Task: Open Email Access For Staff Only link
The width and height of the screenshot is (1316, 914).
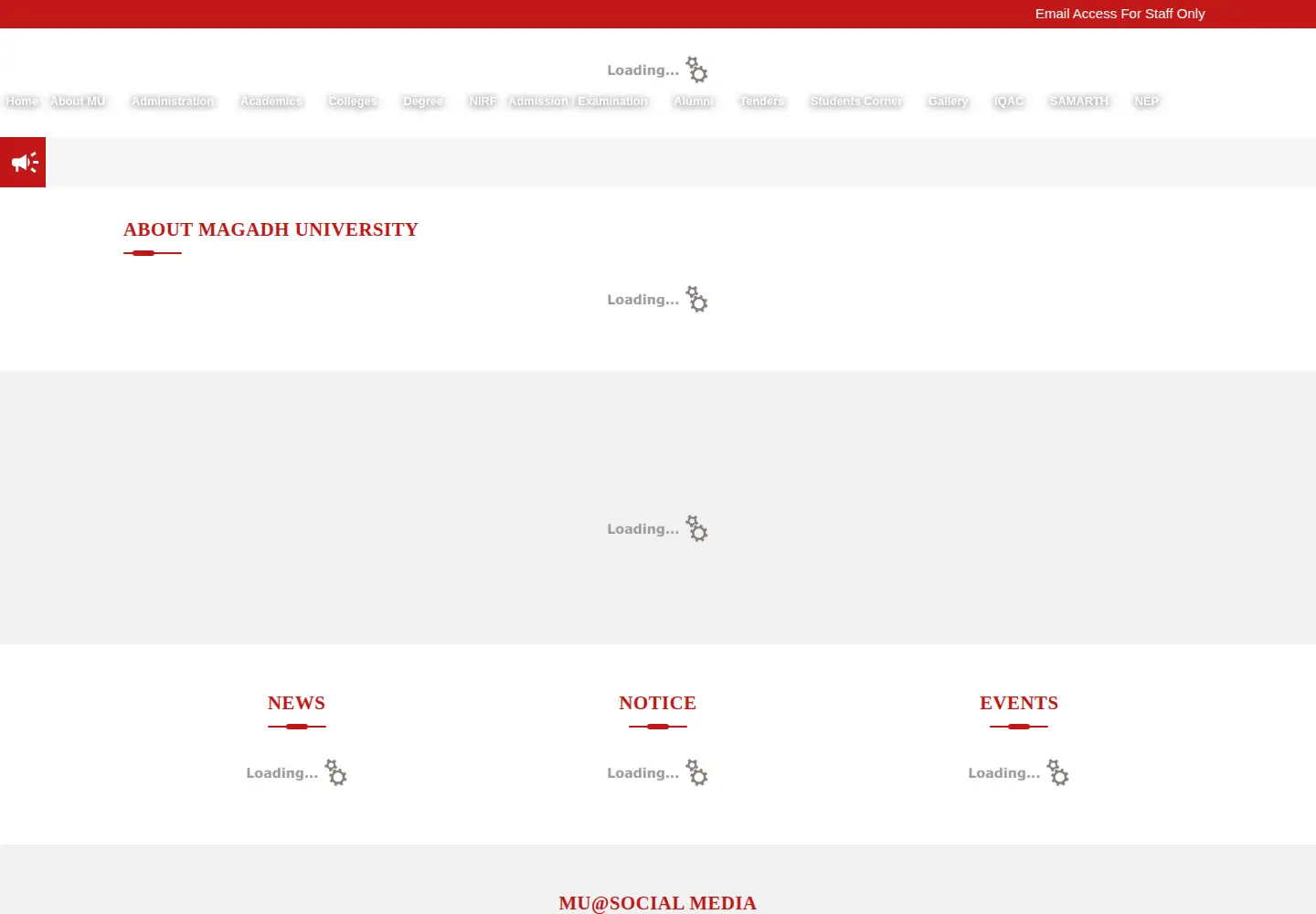Action: (1120, 14)
